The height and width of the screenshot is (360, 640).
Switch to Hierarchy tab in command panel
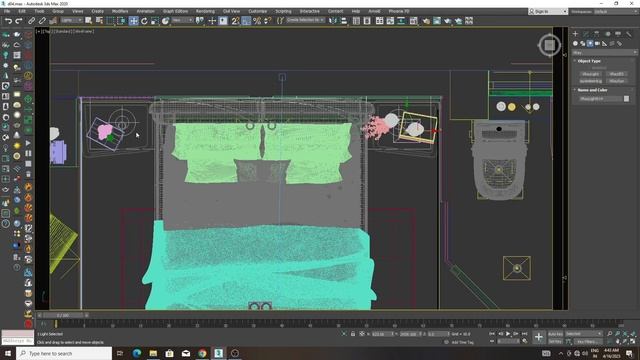click(x=596, y=34)
